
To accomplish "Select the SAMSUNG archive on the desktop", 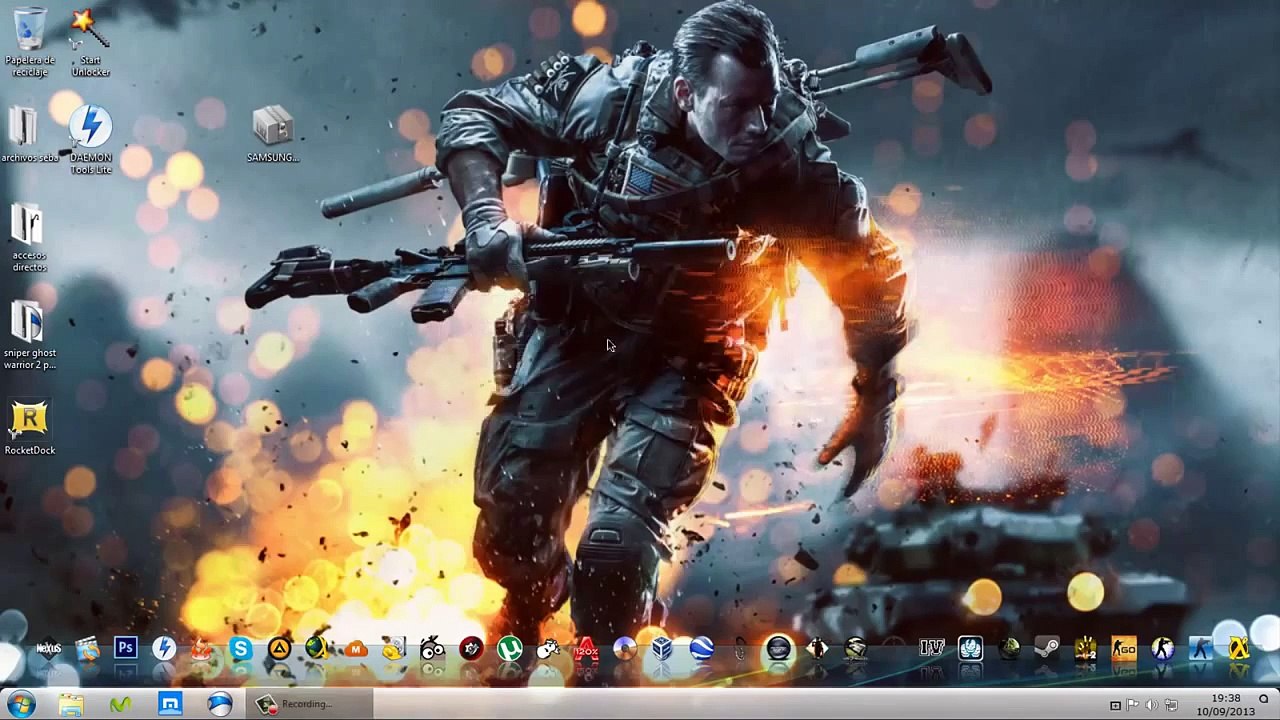I will click(x=273, y=134).
